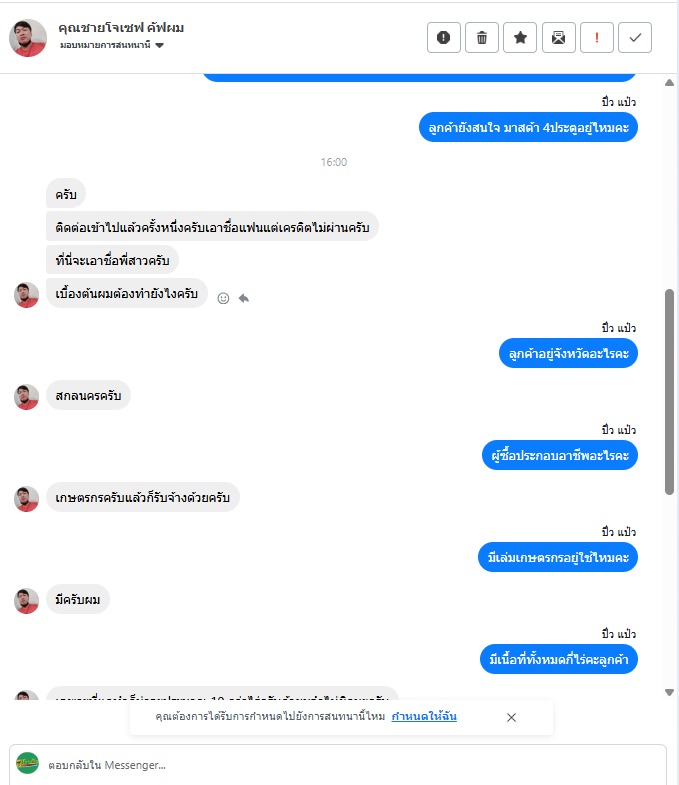
Task: Mark conversation unread with envelope icon
Action: click(559, 38)
